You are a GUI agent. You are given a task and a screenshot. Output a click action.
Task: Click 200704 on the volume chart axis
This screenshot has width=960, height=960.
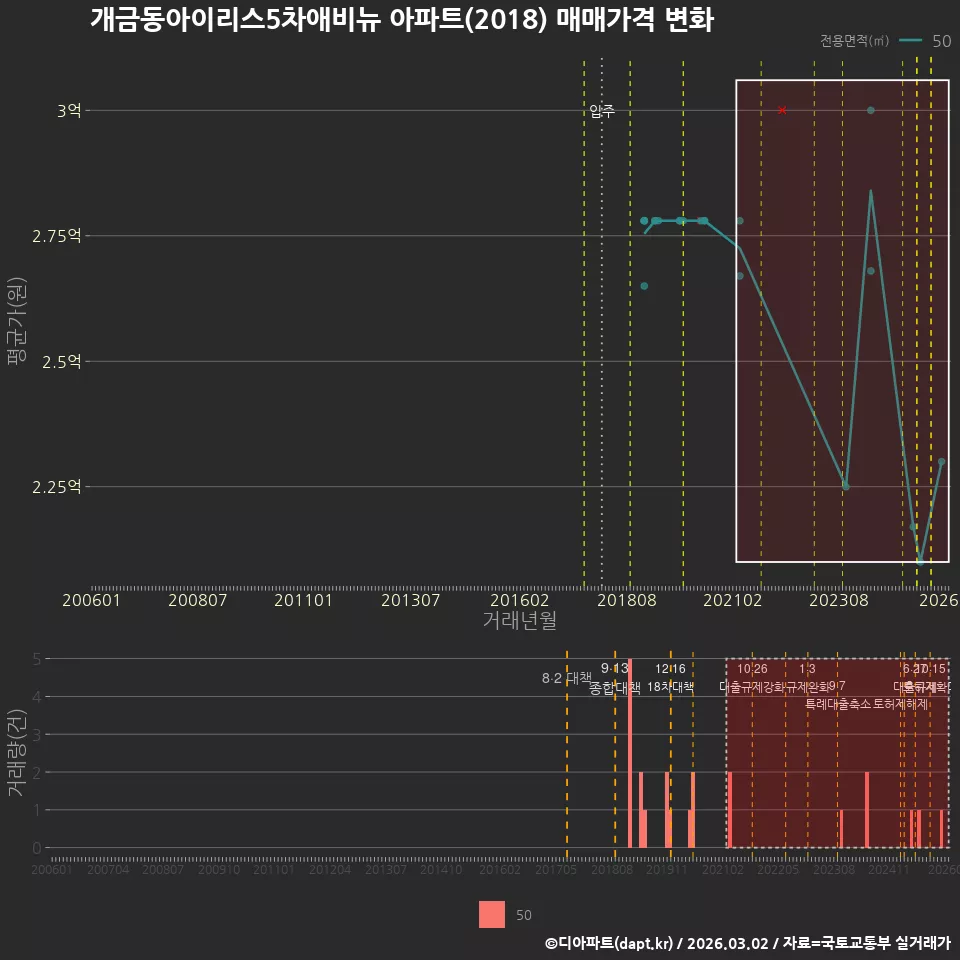(x=108, y=869)
